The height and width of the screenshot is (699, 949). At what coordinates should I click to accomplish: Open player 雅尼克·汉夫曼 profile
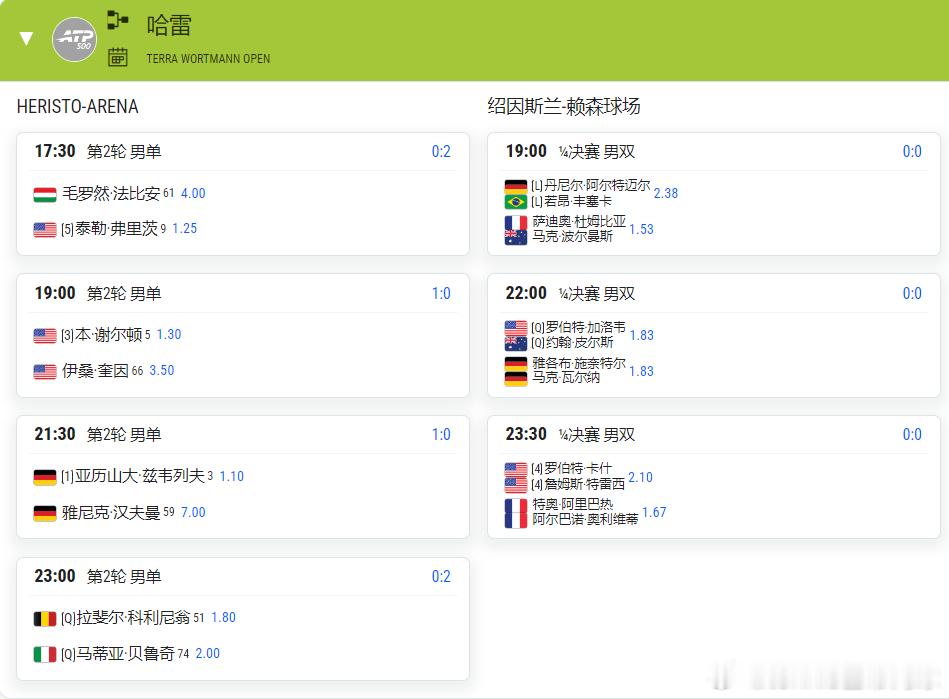click(x=111, y=513)
